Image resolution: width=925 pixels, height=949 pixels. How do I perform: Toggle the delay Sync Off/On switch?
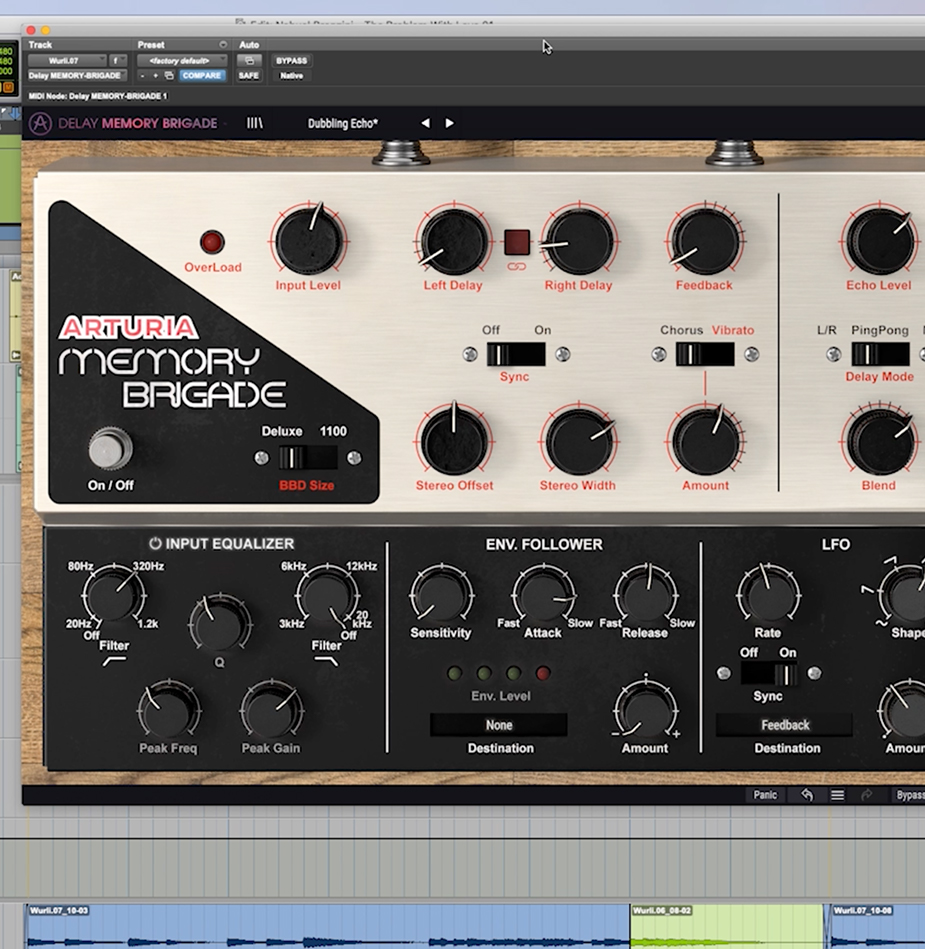pos(516,355)
